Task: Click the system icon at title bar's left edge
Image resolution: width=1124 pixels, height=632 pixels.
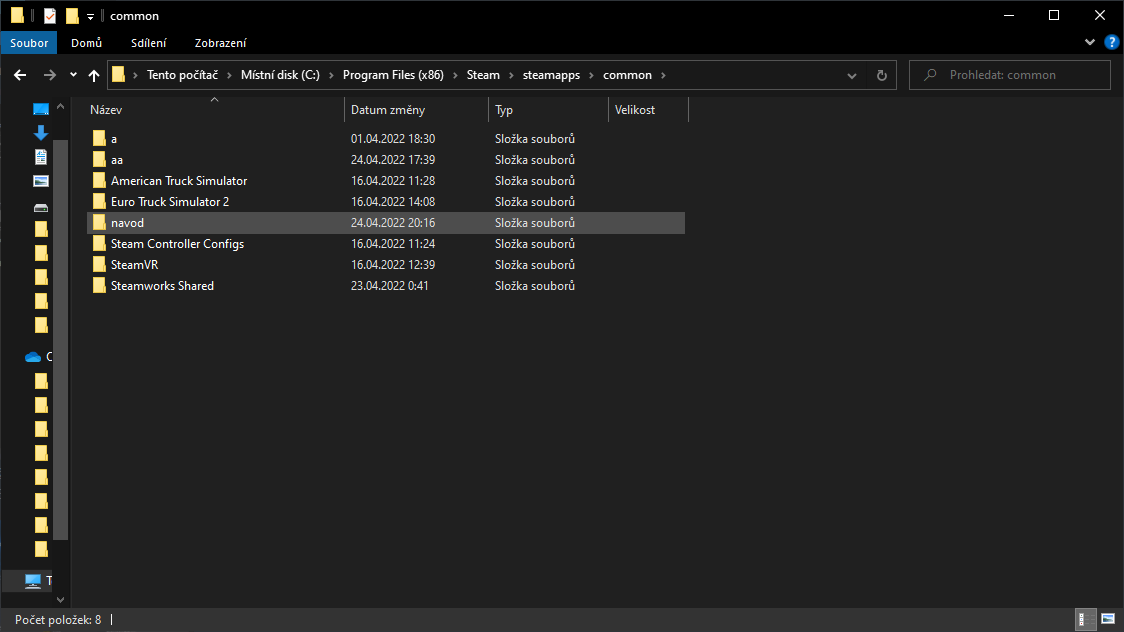Action: coord(17,15)
